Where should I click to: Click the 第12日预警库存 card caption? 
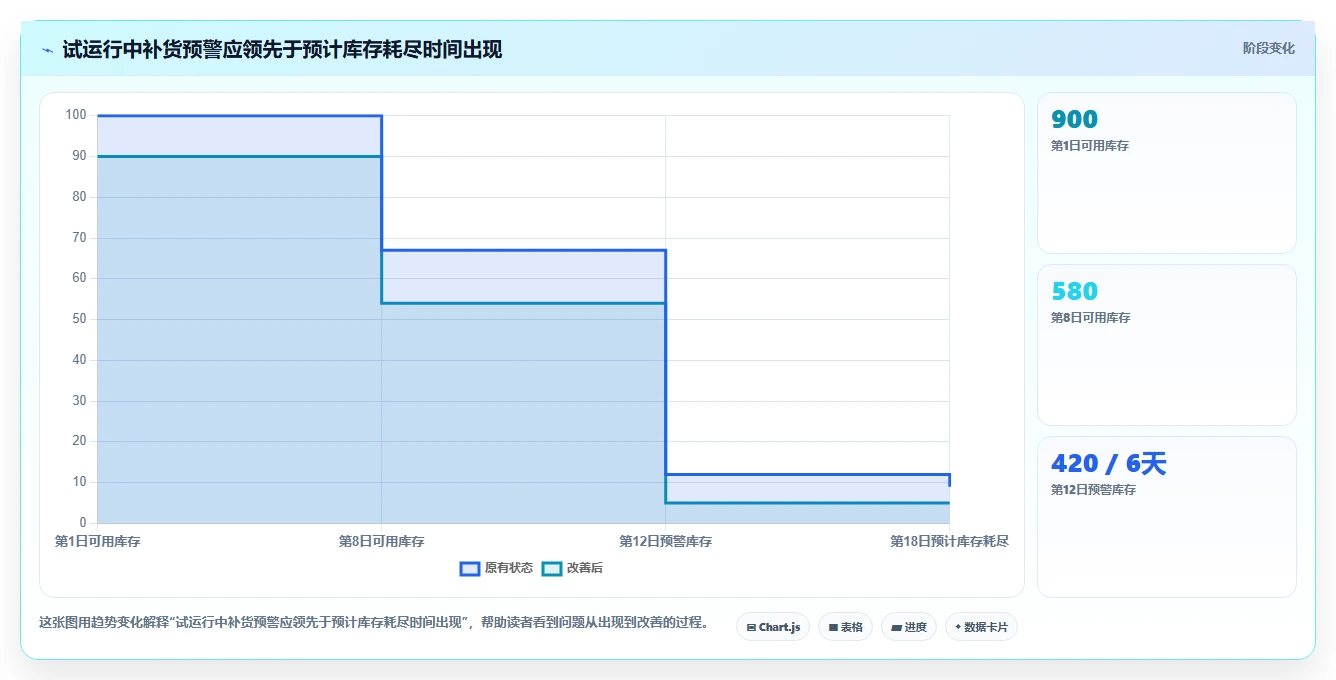1093,490
